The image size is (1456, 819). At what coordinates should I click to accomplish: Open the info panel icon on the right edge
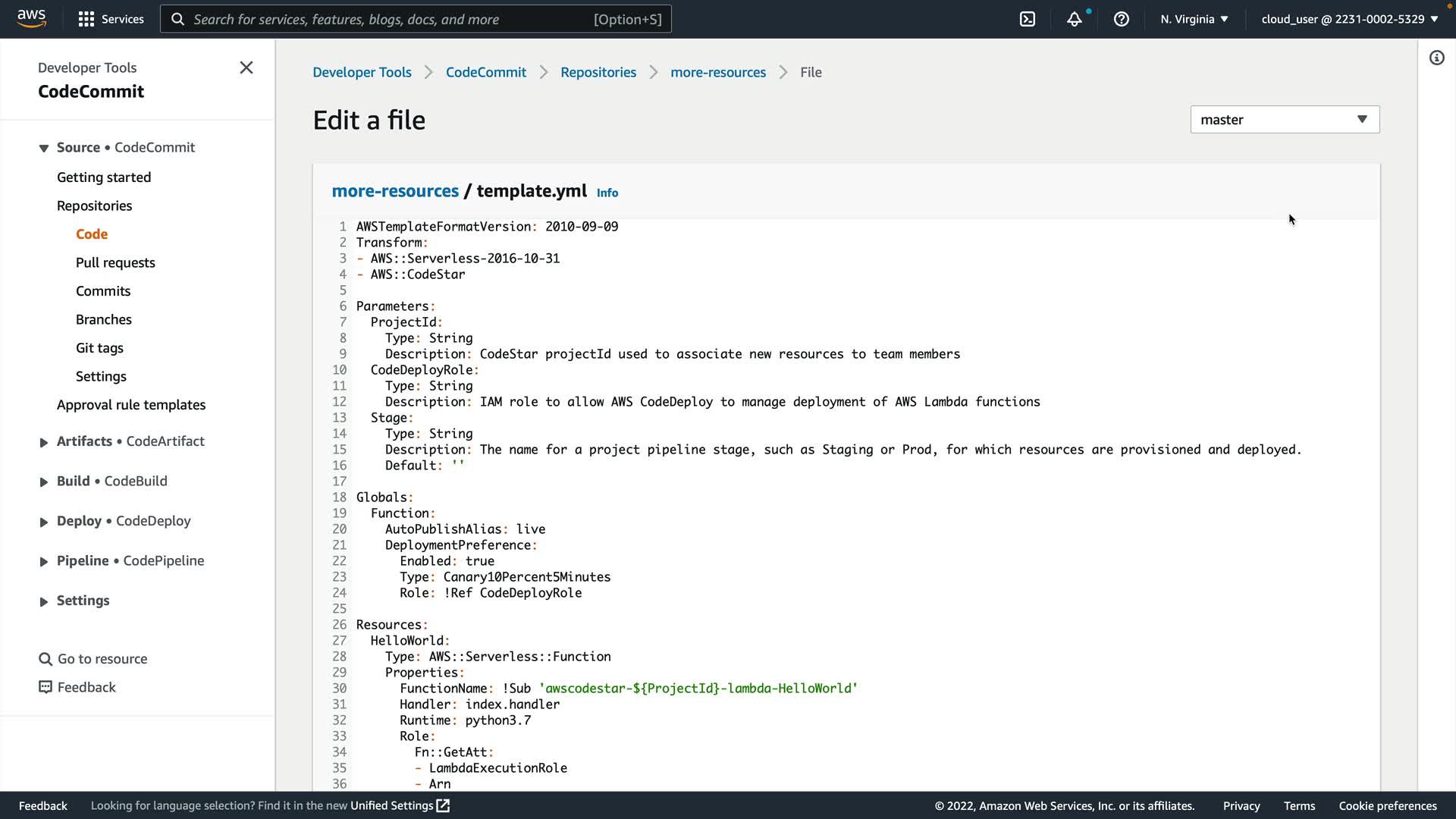[1436, 58]
